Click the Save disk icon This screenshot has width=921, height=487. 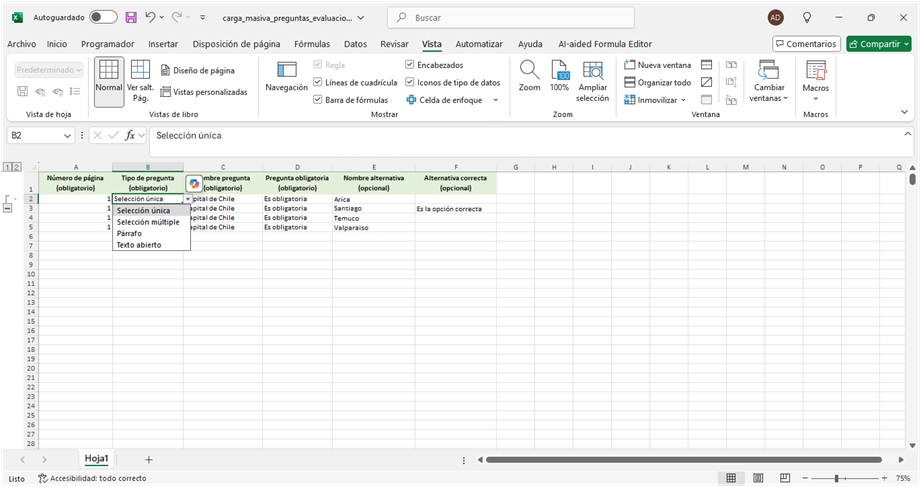tap(131, 18)
